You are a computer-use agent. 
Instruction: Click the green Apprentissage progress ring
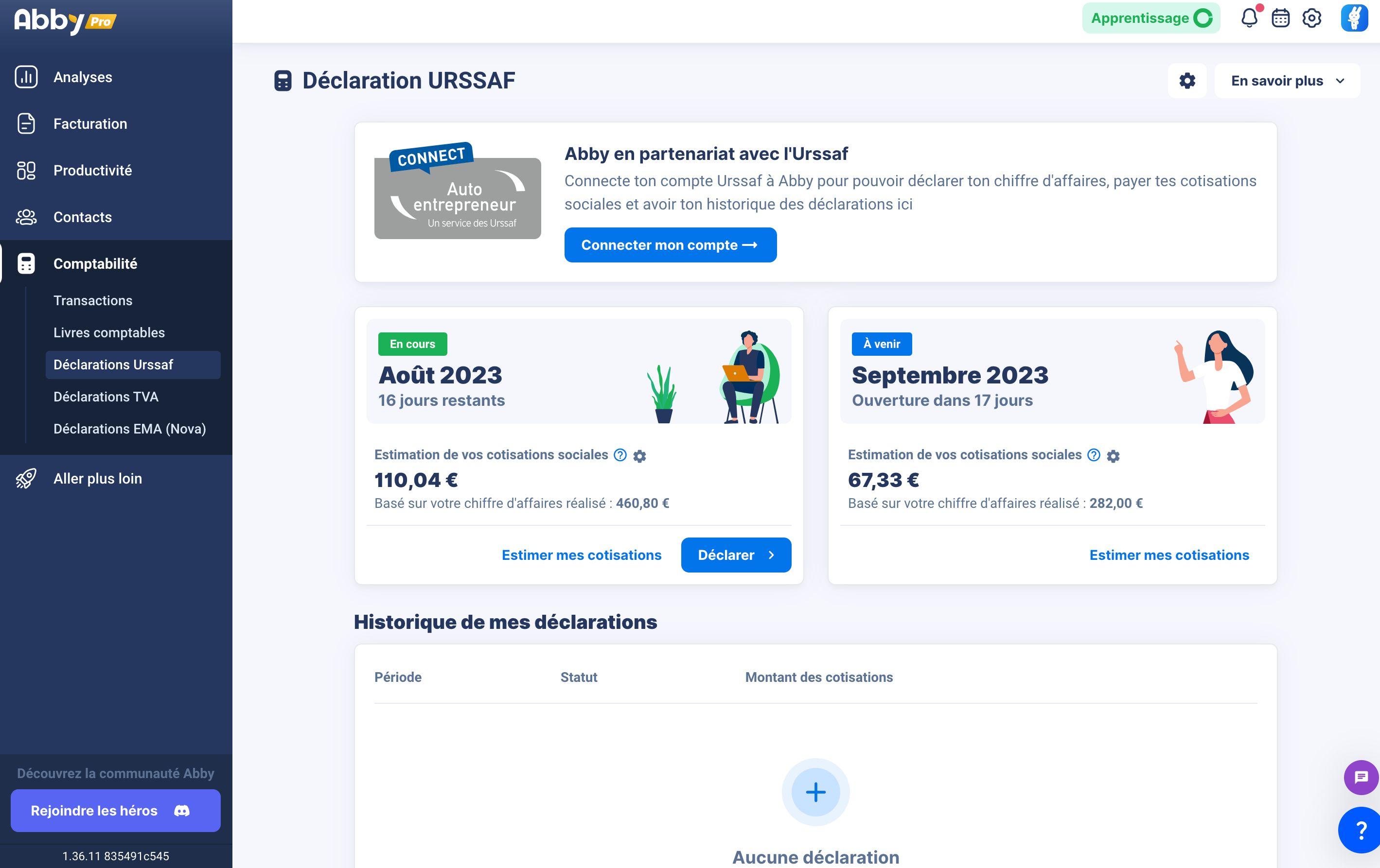1203,18
